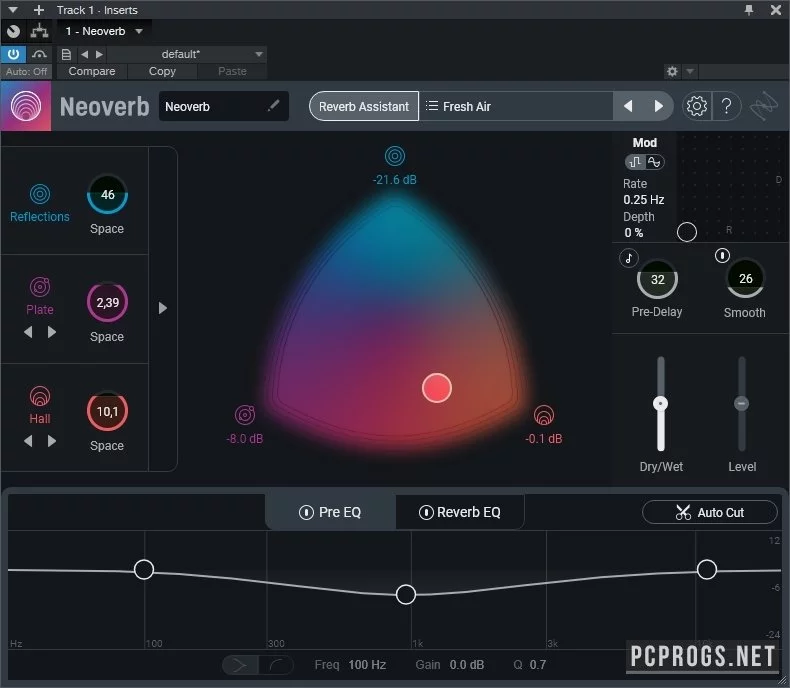The height and width of the screenshot is (688, 790).
Task: Toggle the Auto: Off automation mode
Action: 26,72
